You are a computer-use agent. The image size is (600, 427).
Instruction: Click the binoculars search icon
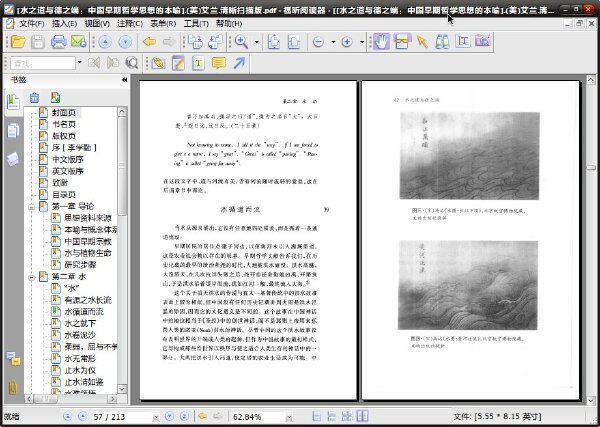[x=442, y=41]
